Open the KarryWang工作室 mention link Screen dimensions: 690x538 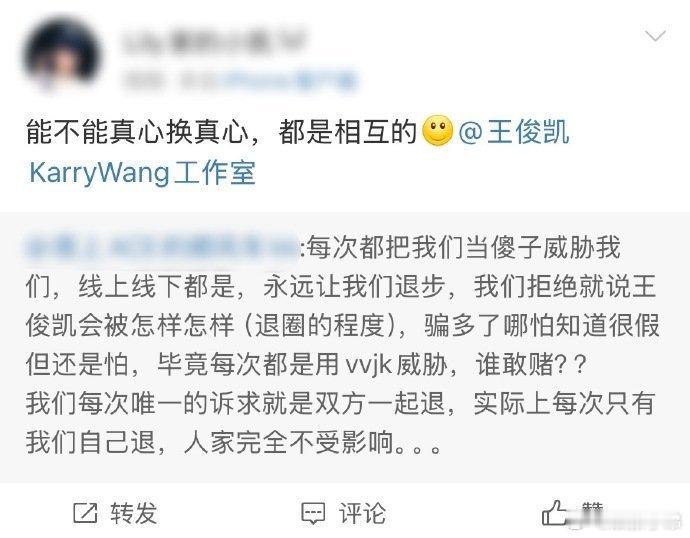(x=142, y=172)
